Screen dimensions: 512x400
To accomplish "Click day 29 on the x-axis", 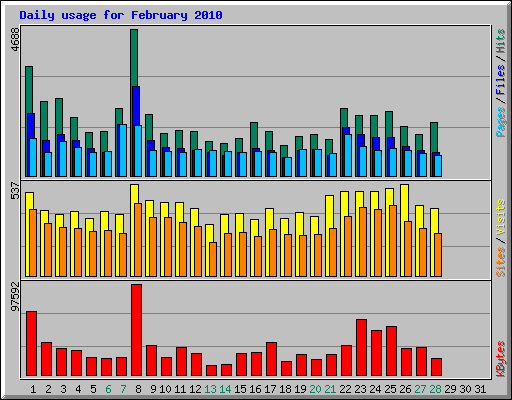I will (450, 389).
